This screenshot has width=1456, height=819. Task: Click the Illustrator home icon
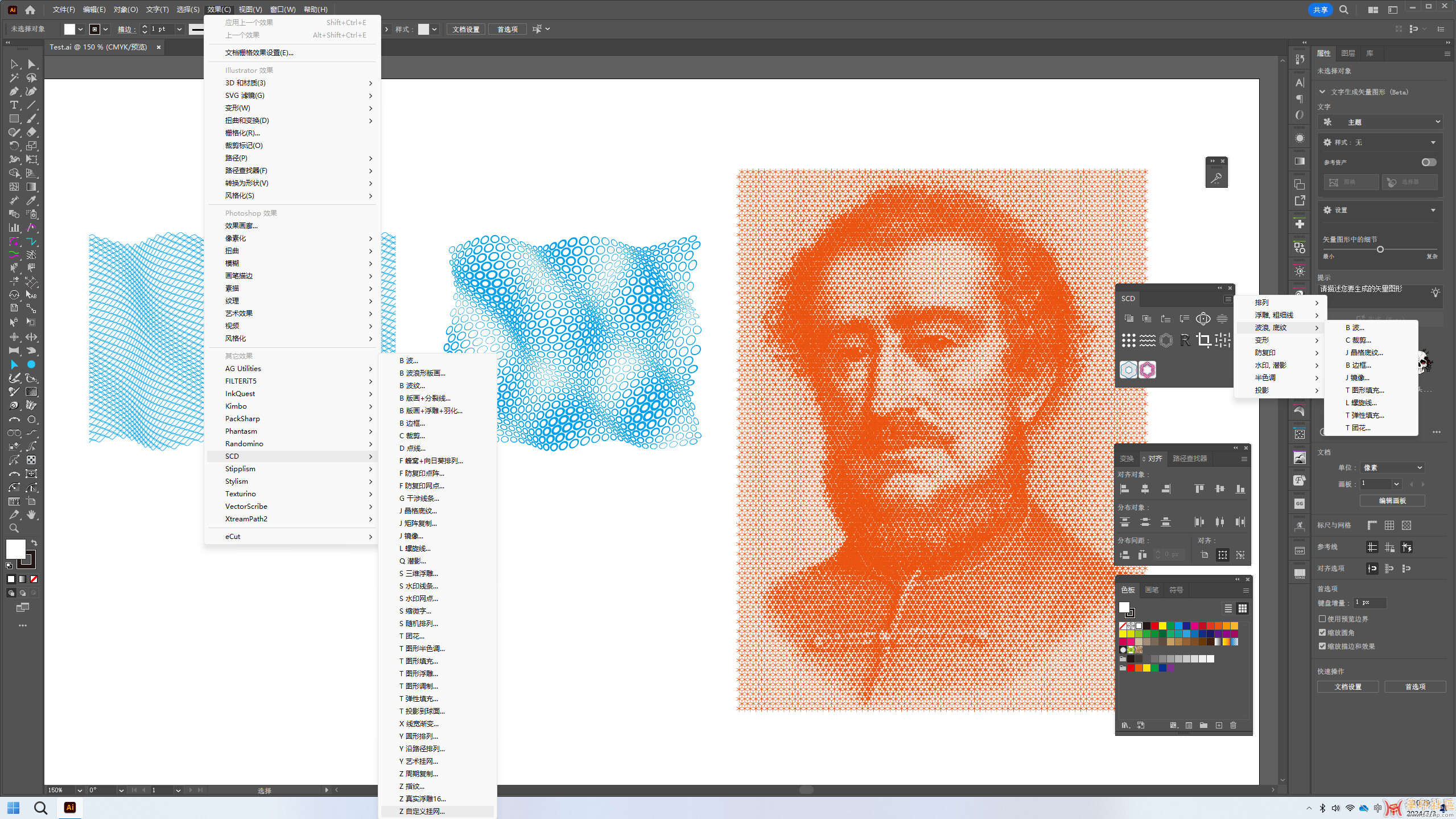[x=30, y=10]
